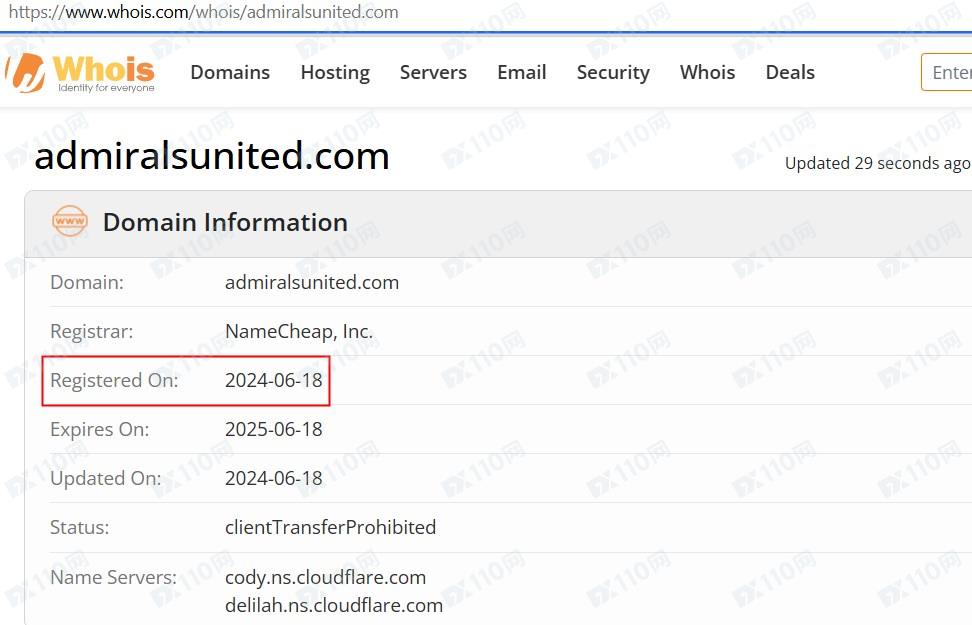The height and width of the screenshot is (625, 972).
Task: Click the cody.ns.cloudflare.com name server
Action: click(x=325, y=577)
